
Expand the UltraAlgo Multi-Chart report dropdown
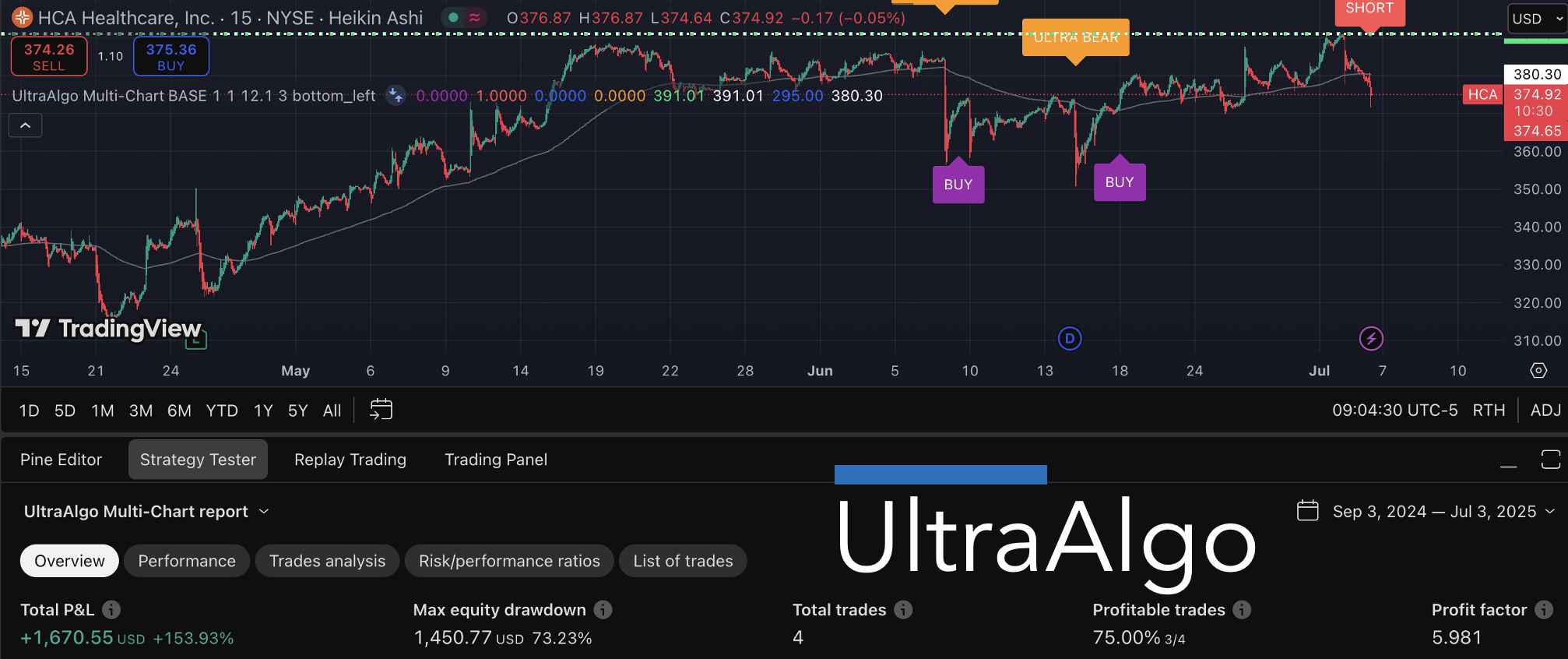tap(146, 512)
